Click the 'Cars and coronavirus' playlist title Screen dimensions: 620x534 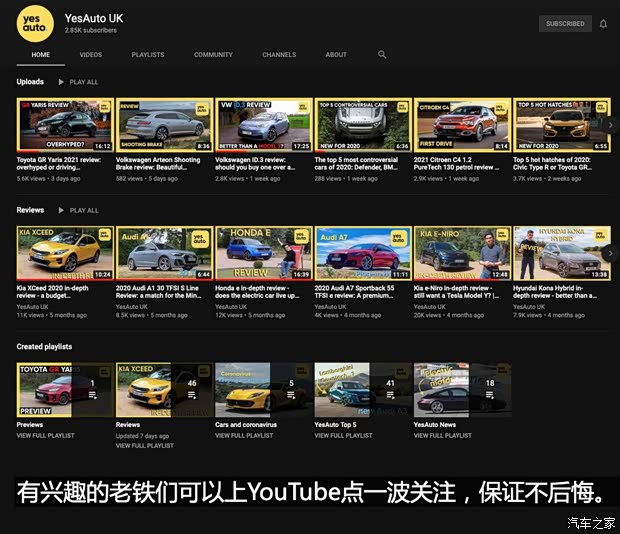246,425
